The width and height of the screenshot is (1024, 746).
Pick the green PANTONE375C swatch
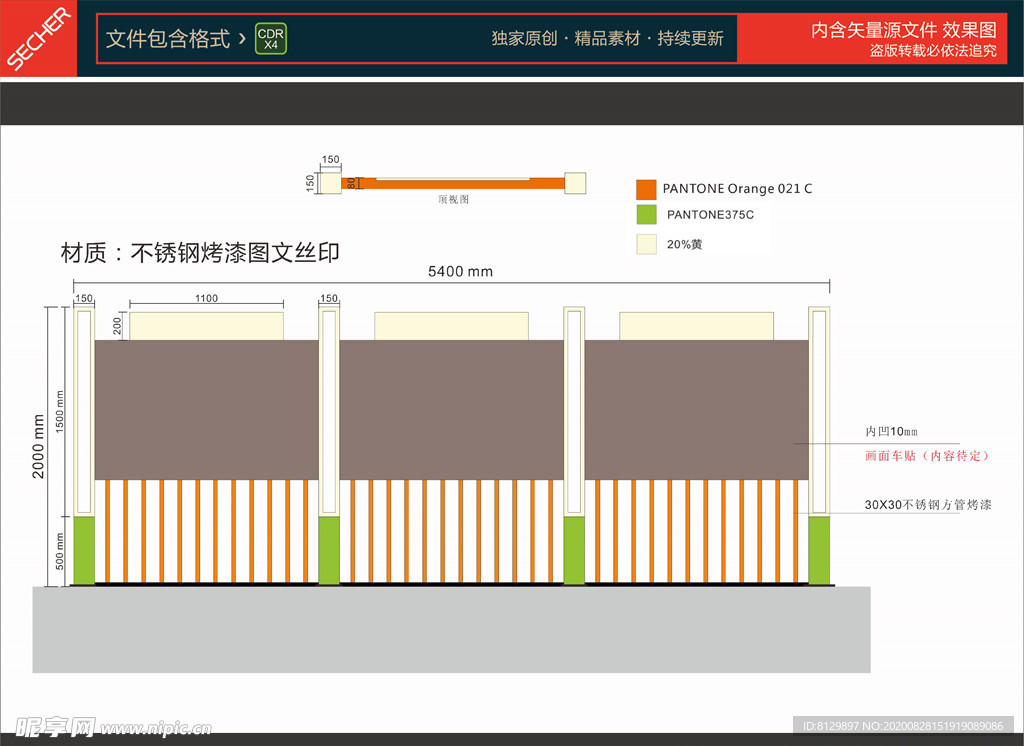coord(646,214)
